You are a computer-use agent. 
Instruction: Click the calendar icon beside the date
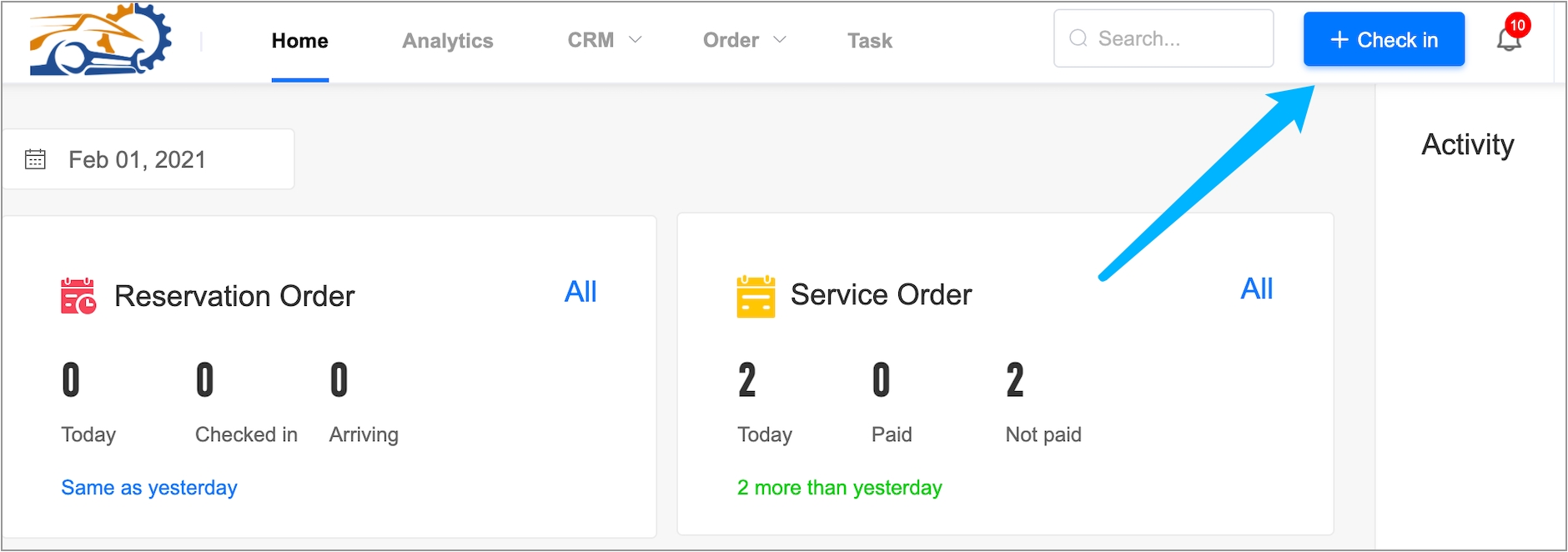(35, 159)
